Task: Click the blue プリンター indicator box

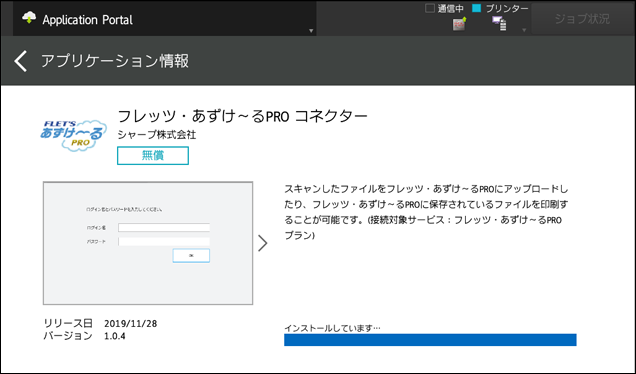Action: (477, 8)
